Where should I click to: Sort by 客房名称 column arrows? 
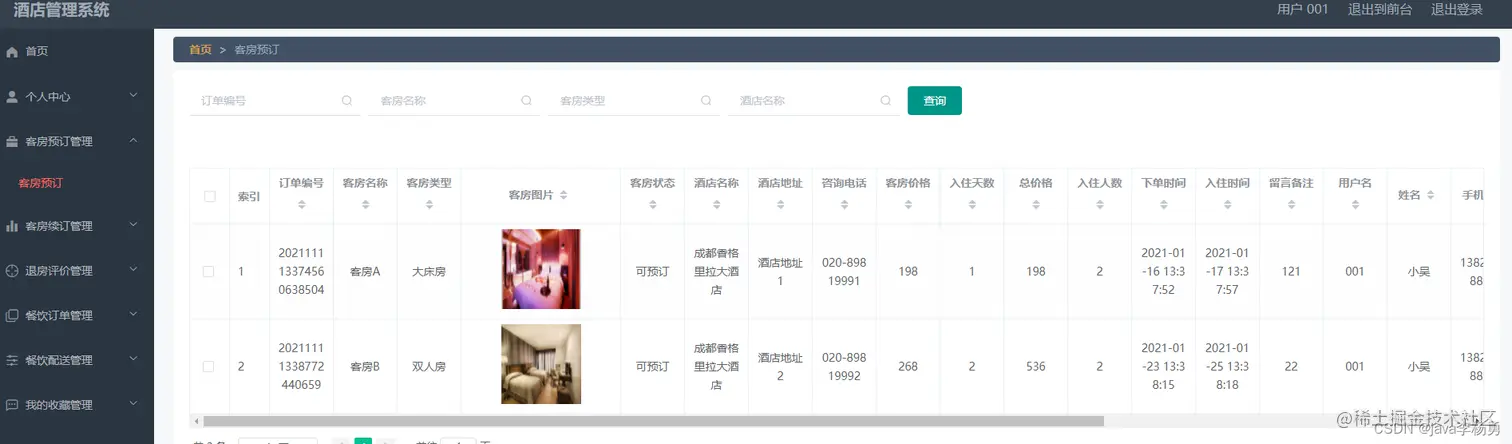[365, 204]
